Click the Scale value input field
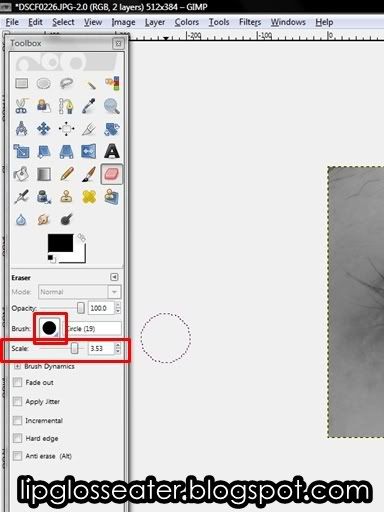Image resolution: width=384 pixels, height=512 pixels. [x=101, y=348]
